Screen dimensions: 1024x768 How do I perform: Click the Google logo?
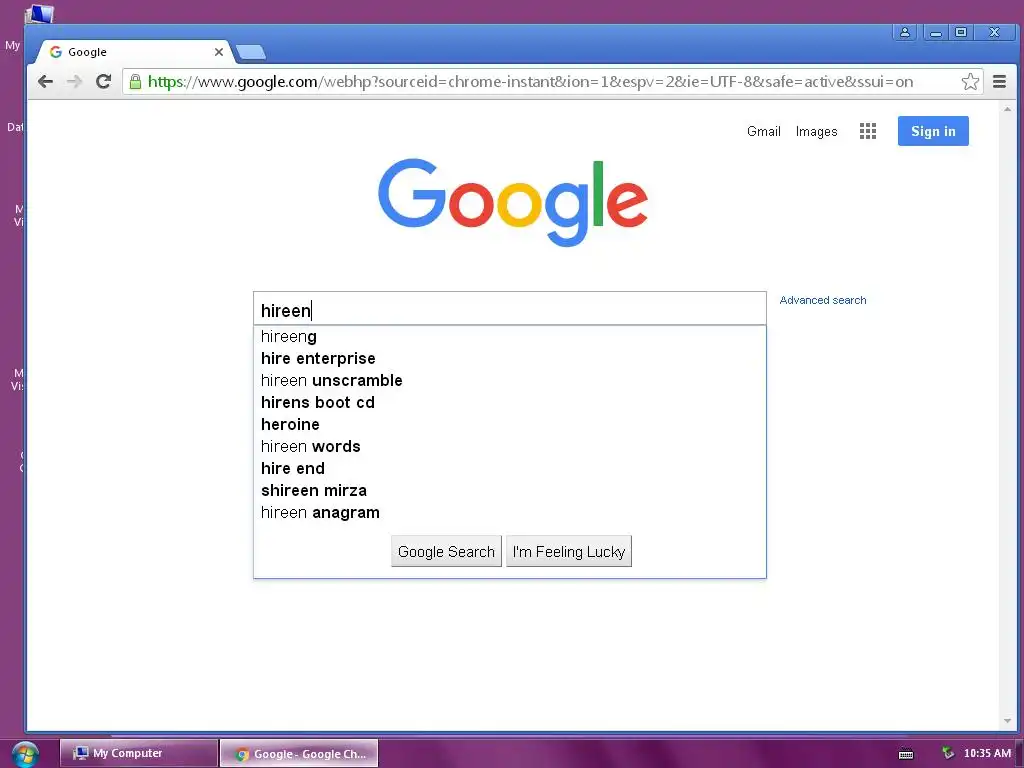tap(513, 202)
